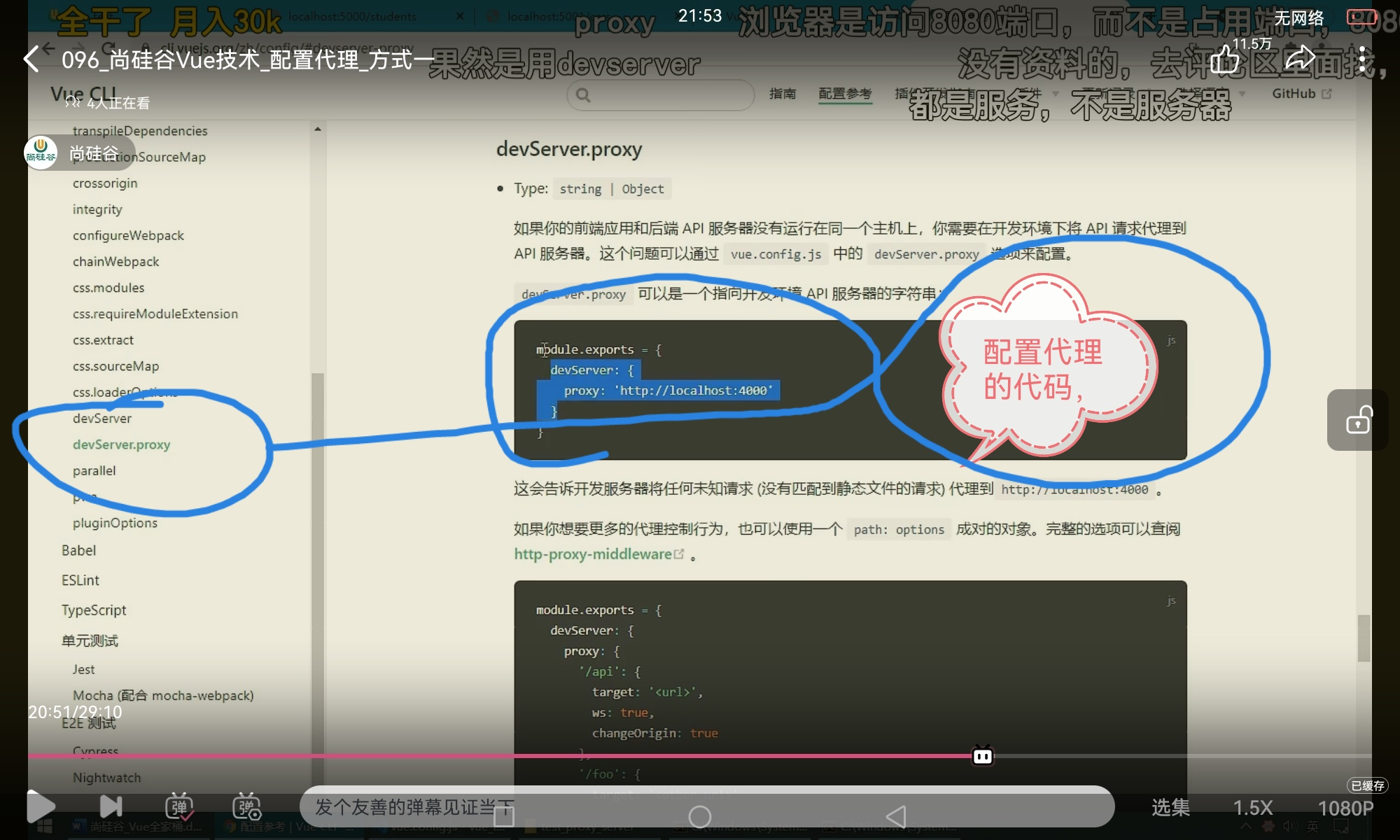The width and height of the screenshot is (1400, 840).
Task: Tap the back arrow icon
Action: (x=31, y=59)
